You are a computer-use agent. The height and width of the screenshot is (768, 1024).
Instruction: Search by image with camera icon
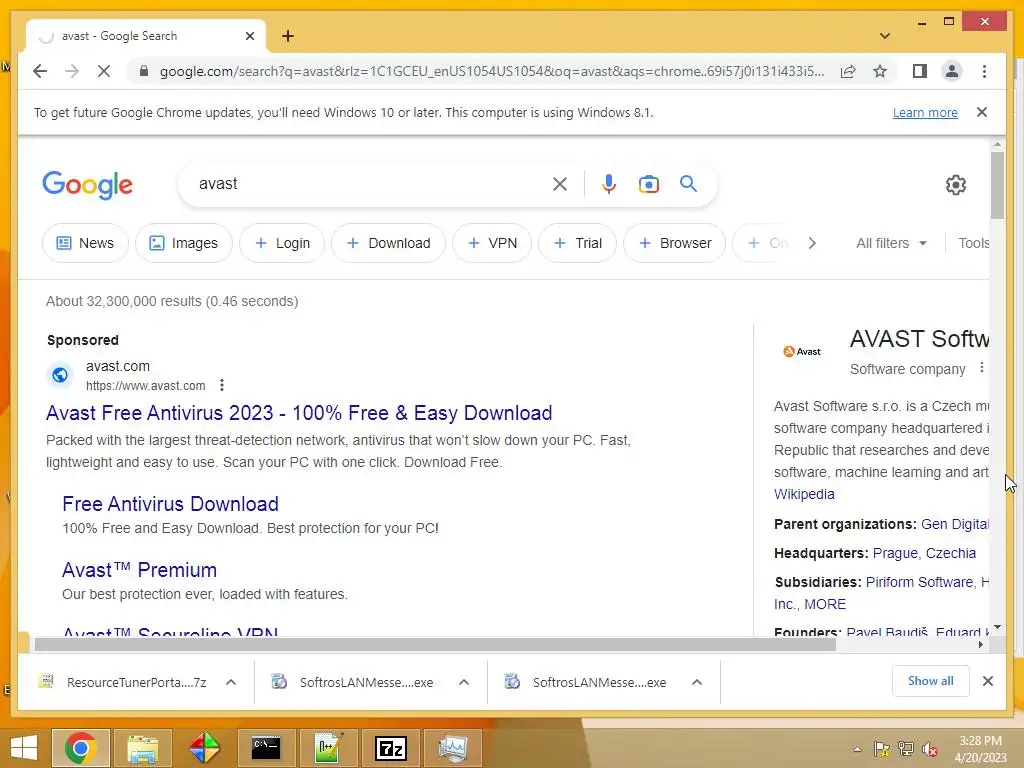648,184
